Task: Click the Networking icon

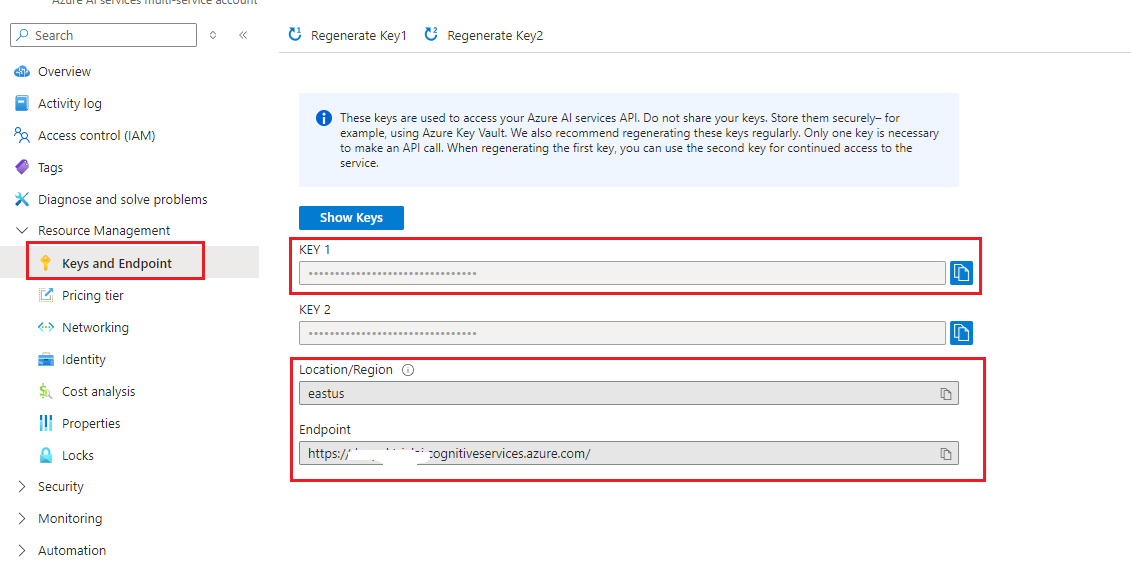Action: (x=46, y=327)
